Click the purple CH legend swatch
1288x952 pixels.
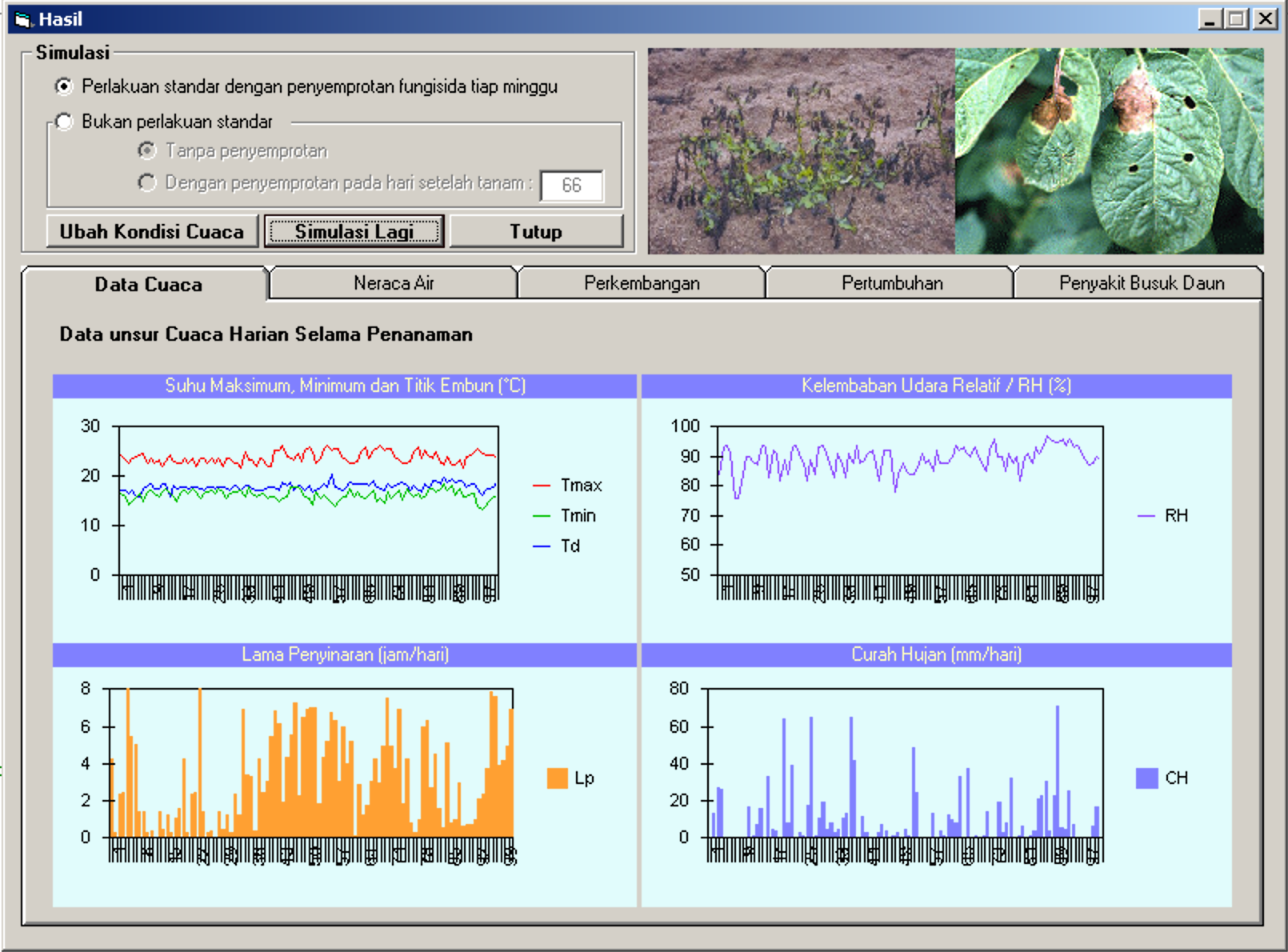[x=1146, y=778]
